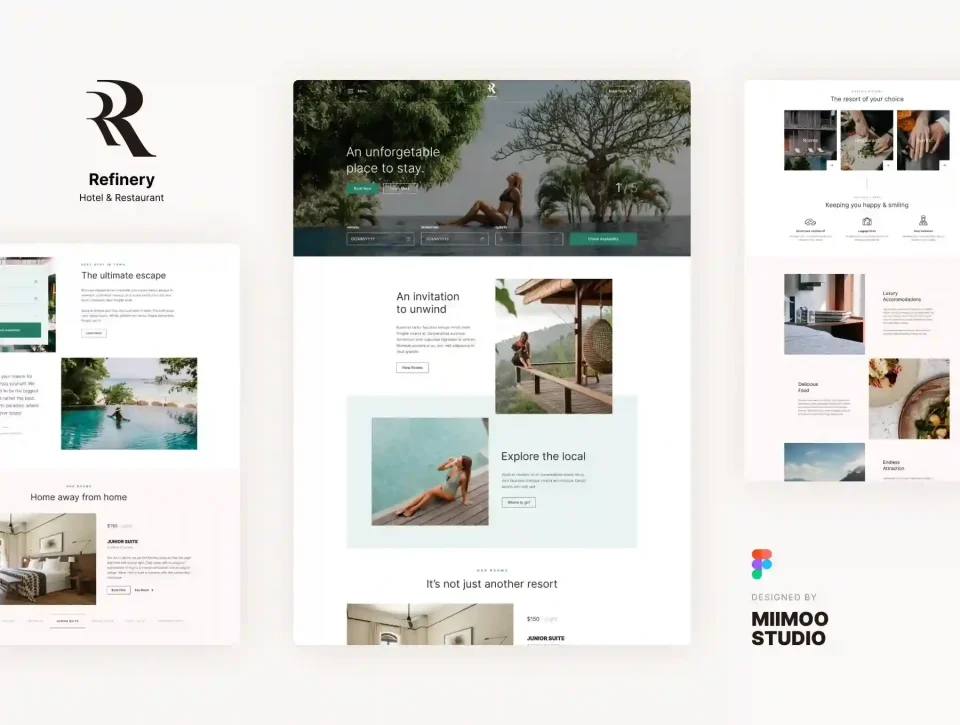Image resolution: width=960 pixels, height=725 pixels.
Task: Click the arrow on the middle restaurant card
Action: coord(887,163)
